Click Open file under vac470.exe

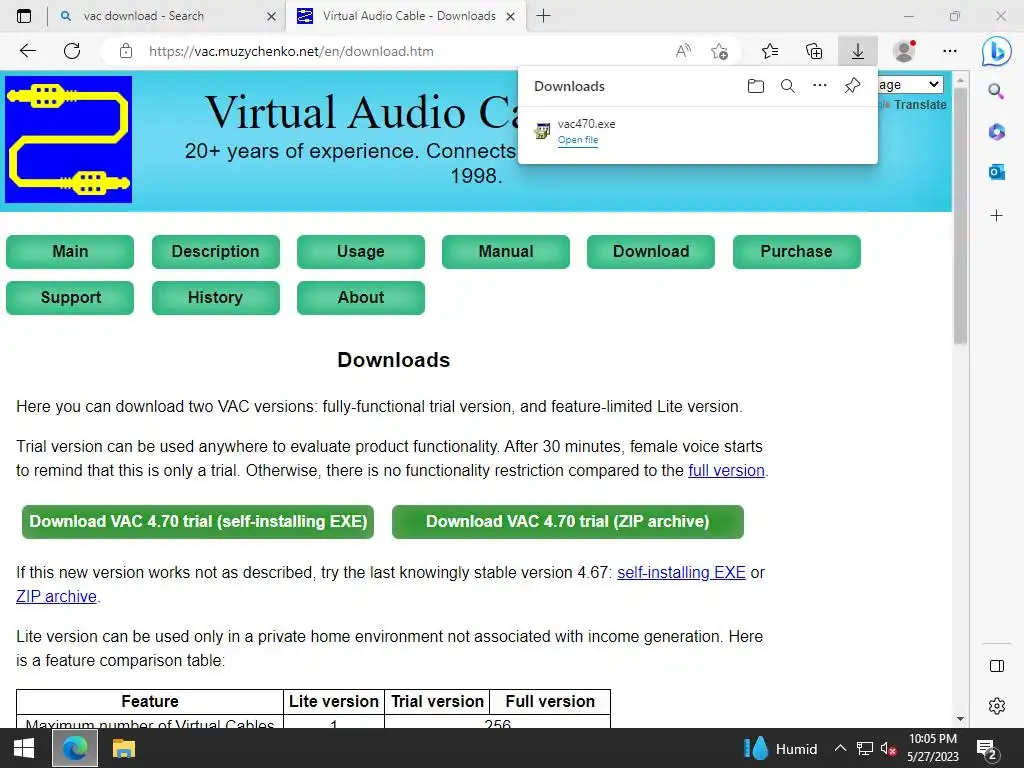[578, 140]
